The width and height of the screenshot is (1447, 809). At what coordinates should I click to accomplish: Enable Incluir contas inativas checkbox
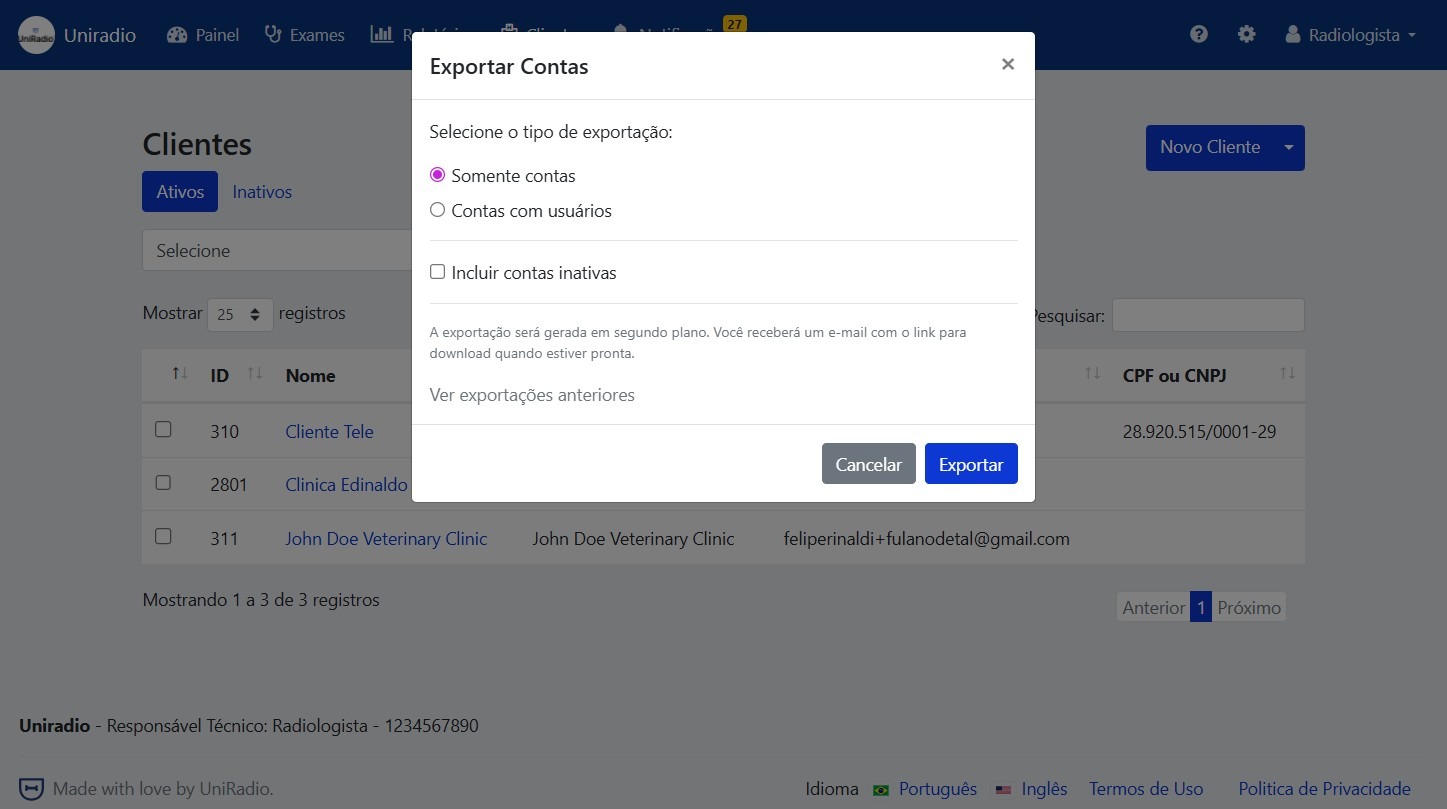click(x=437, y=272)
